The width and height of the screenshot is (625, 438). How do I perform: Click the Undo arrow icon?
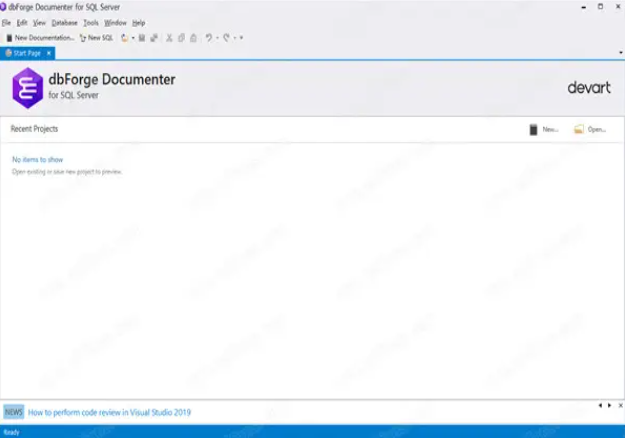point(209,38)
